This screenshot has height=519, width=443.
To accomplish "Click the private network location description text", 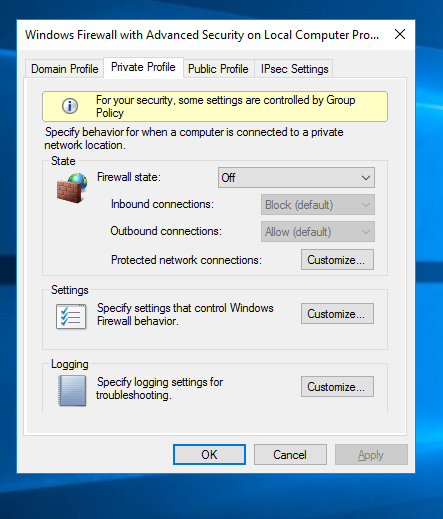I will (x=194, y=139).
